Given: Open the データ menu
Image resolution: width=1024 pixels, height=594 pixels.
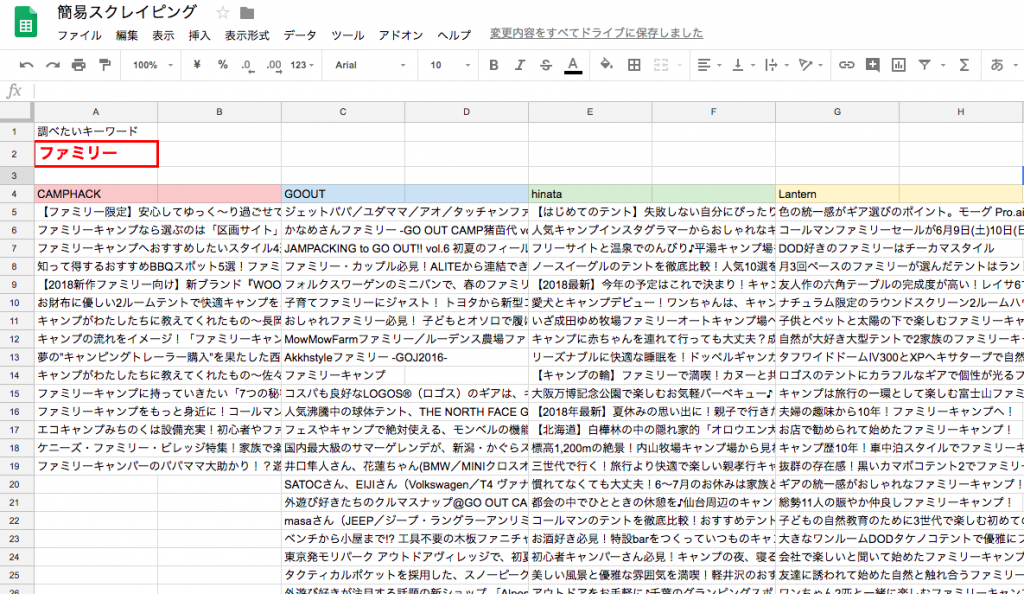Looking at the screenshot, I should (300, 35).
